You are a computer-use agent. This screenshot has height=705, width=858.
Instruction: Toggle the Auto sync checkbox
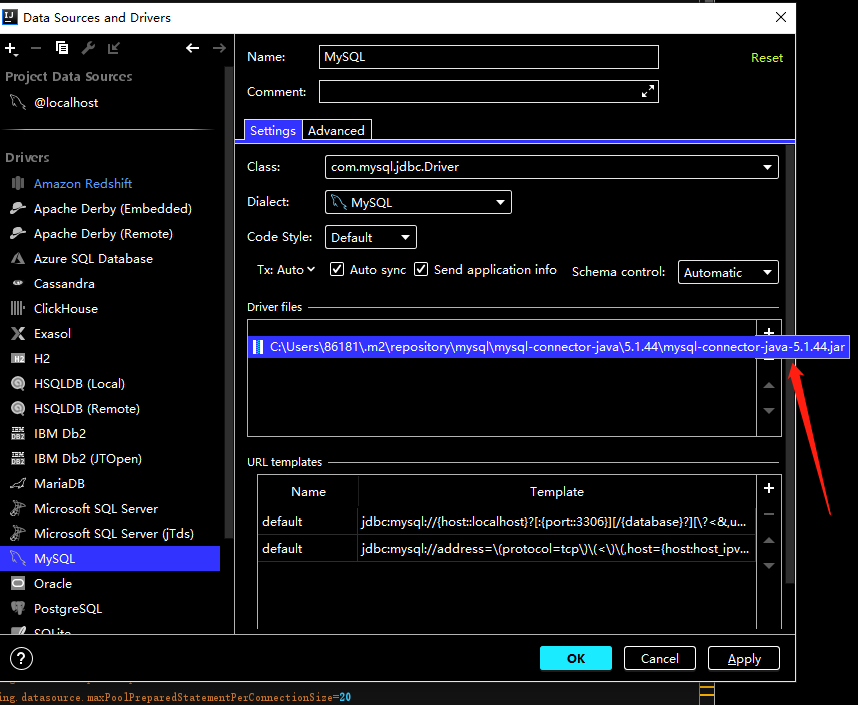tap(337, 269)
